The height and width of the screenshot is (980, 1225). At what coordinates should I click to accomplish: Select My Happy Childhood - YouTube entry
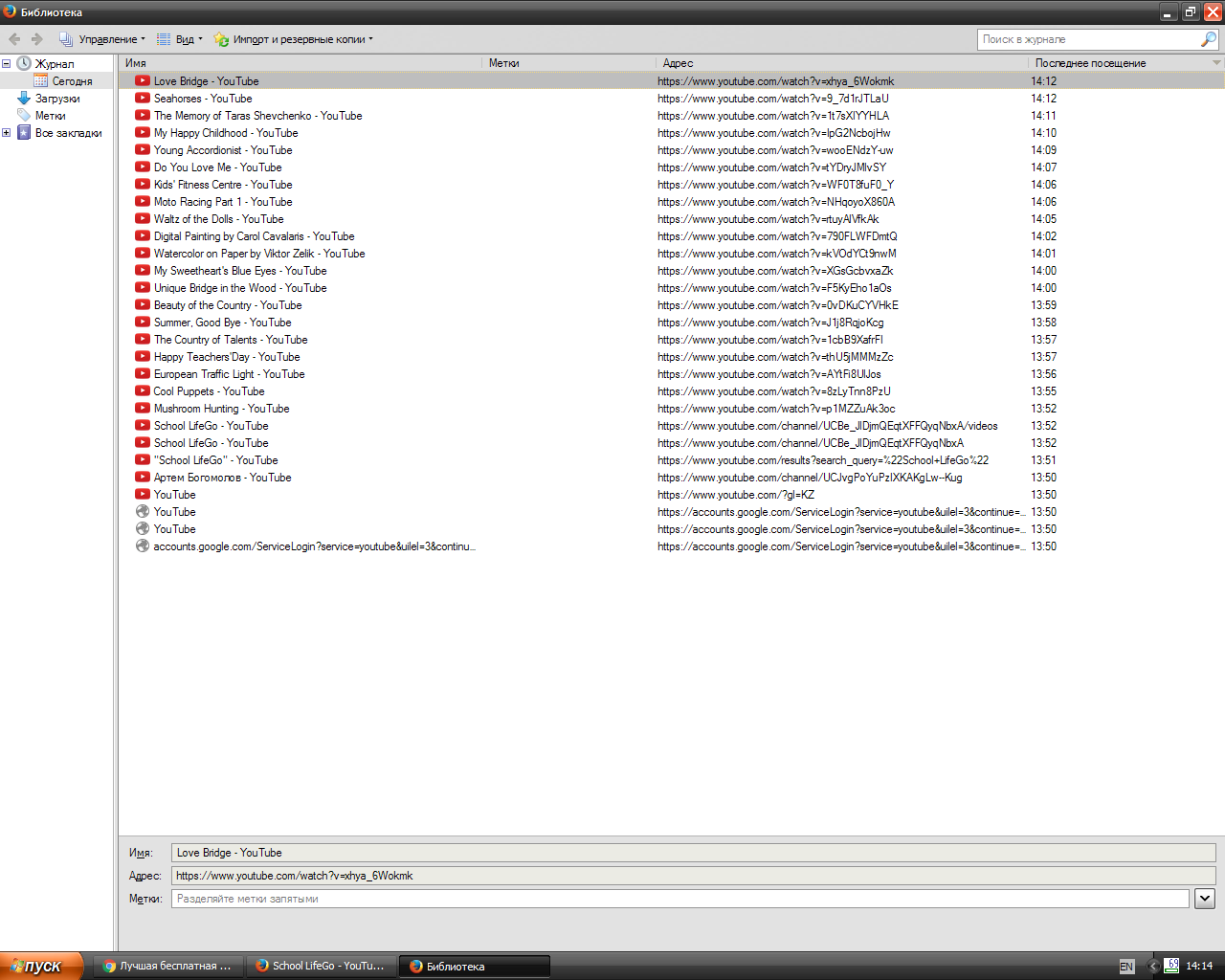[226, 133]
